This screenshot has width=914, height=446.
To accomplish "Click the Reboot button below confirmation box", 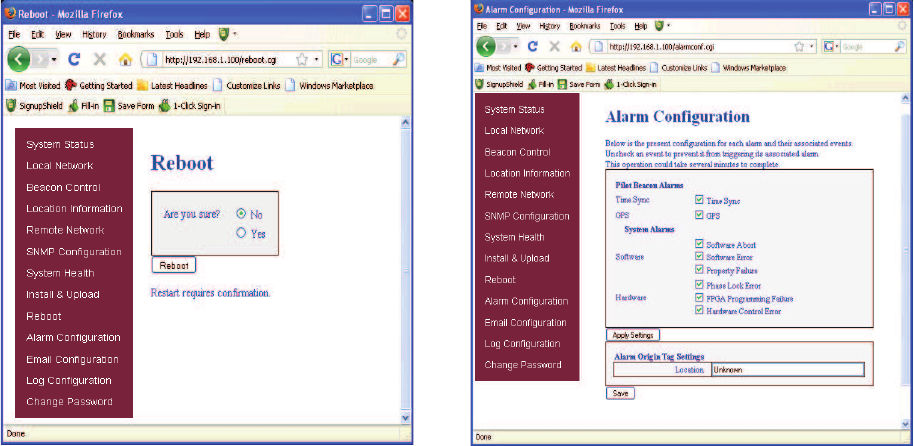I will click(x=174, y=265).
